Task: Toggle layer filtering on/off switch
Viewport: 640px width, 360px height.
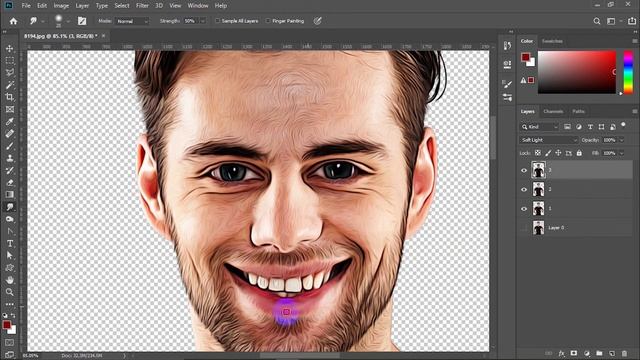Action: coord(623,125)
